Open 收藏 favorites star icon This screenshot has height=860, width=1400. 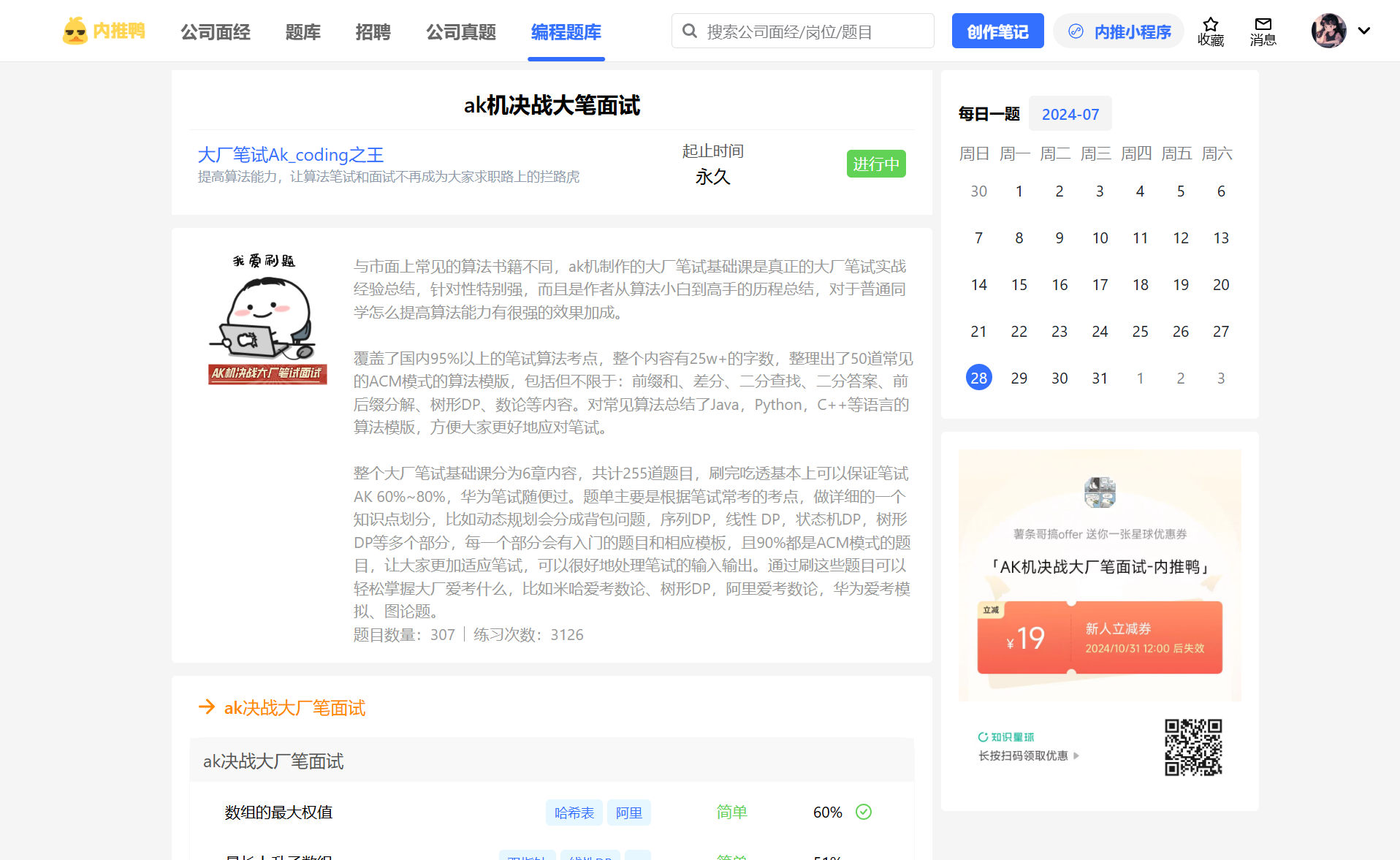[x=1210, y=25]
